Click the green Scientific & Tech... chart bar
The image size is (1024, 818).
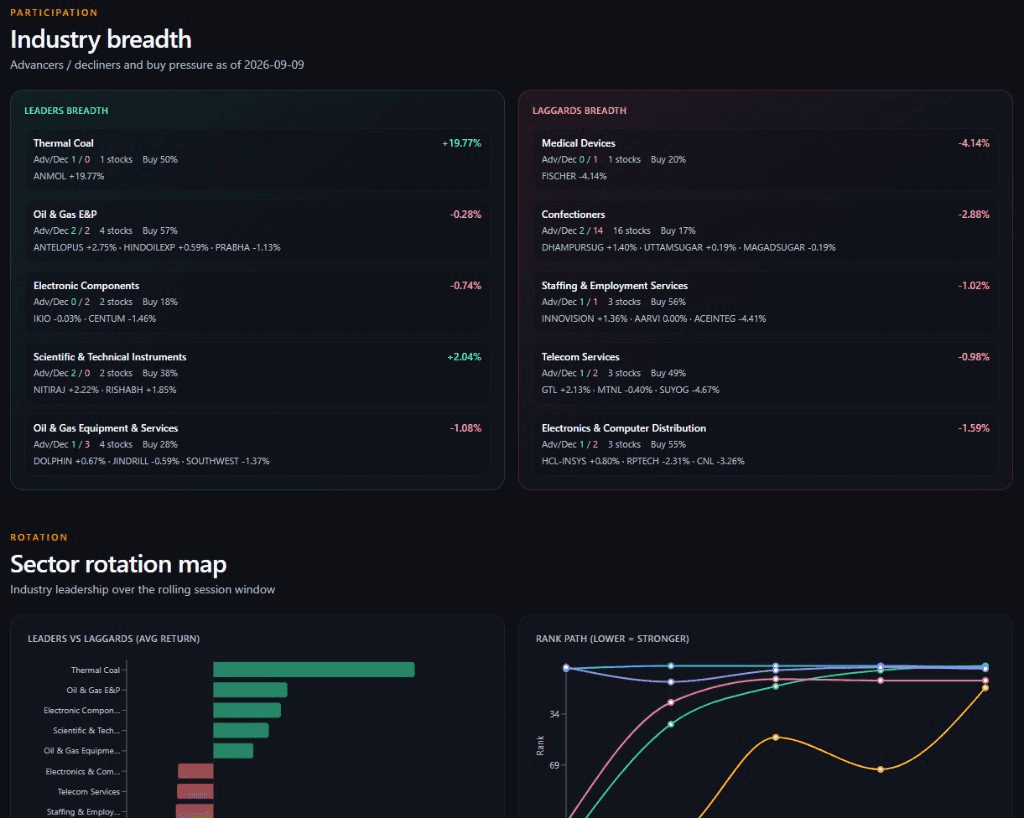(241, 730)
